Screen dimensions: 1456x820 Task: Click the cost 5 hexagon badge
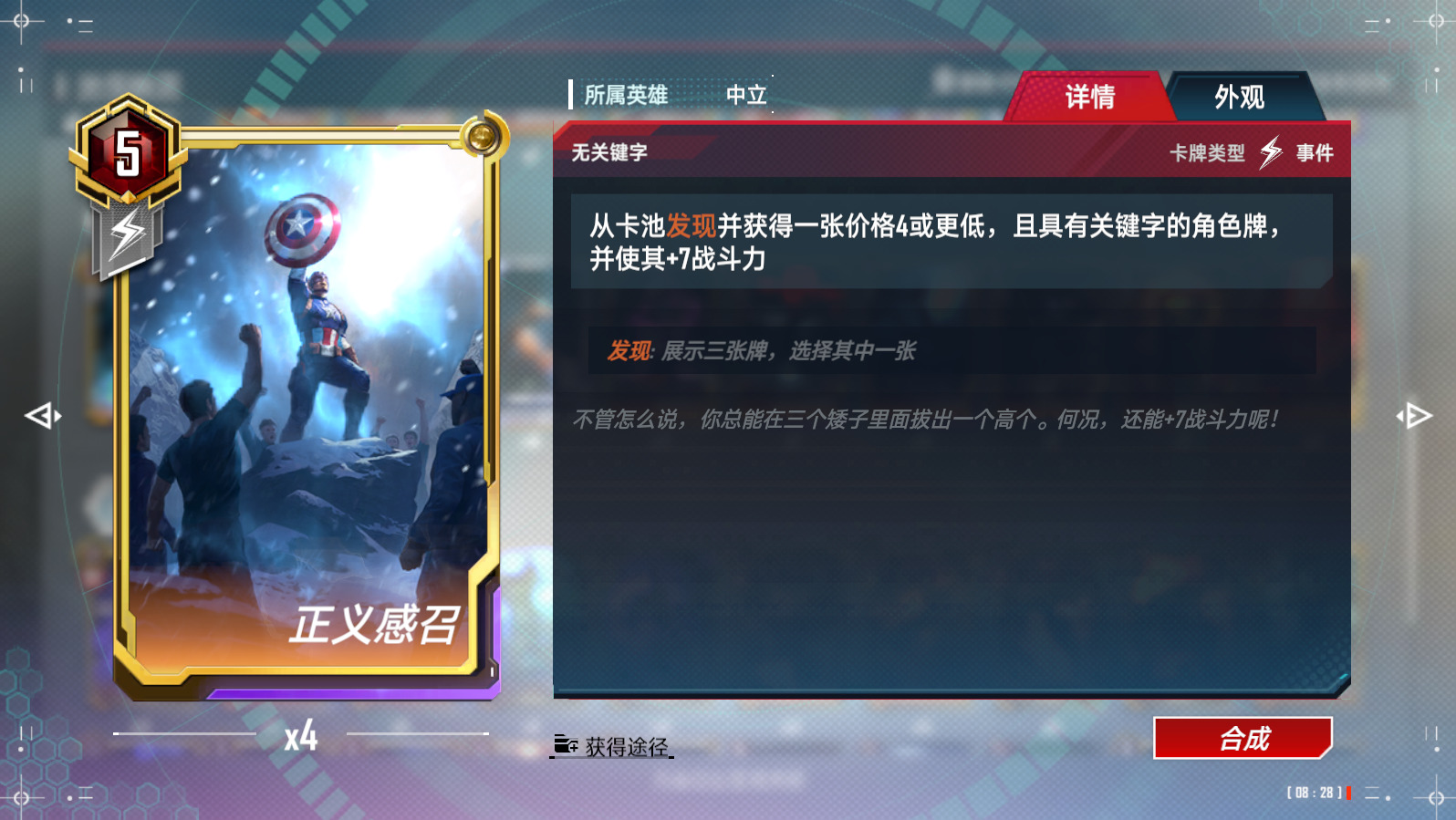pos(128,151)
